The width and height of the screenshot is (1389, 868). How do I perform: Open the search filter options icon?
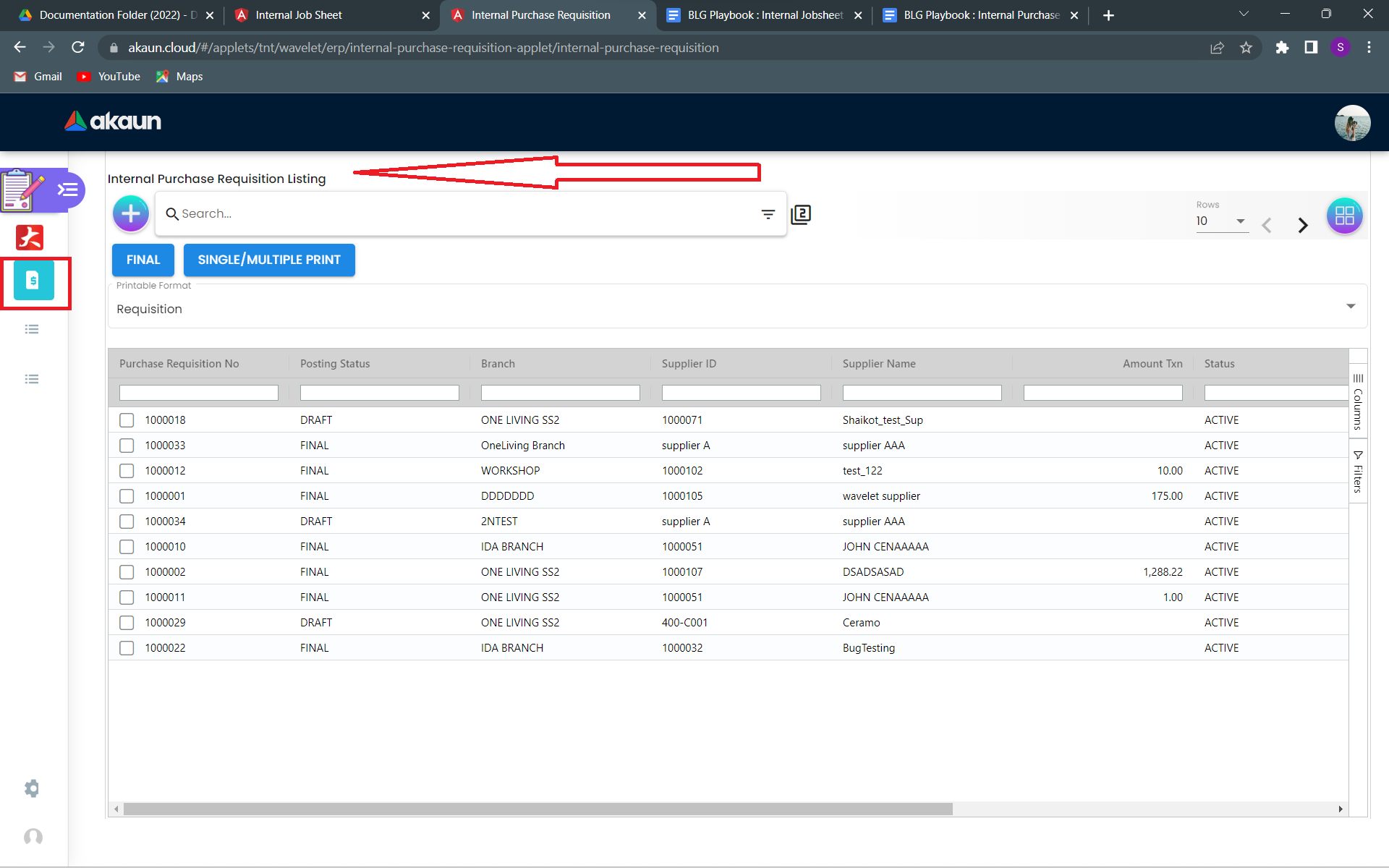768,214
